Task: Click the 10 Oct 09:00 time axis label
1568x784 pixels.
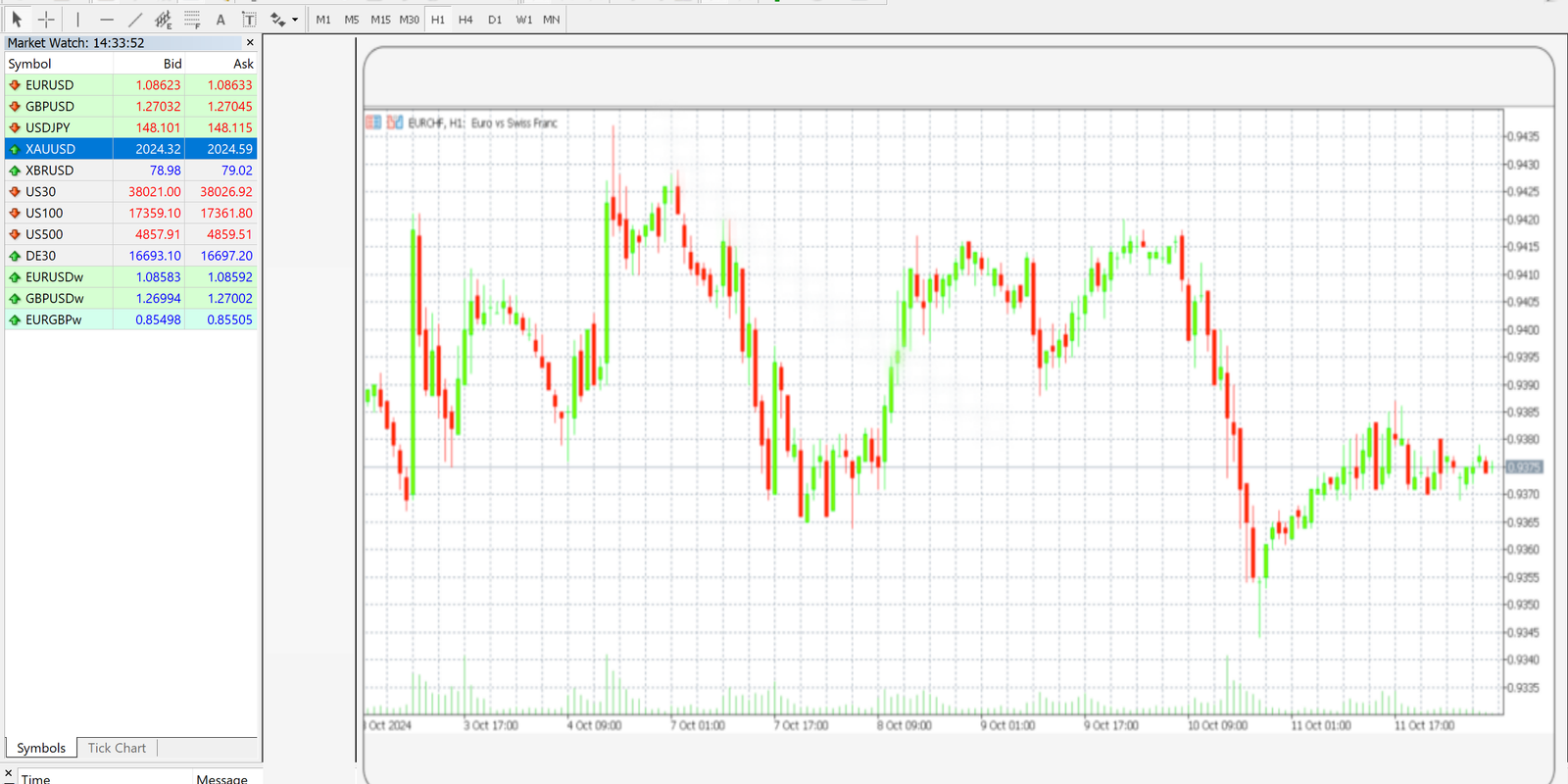Action: pos(1217,725)
